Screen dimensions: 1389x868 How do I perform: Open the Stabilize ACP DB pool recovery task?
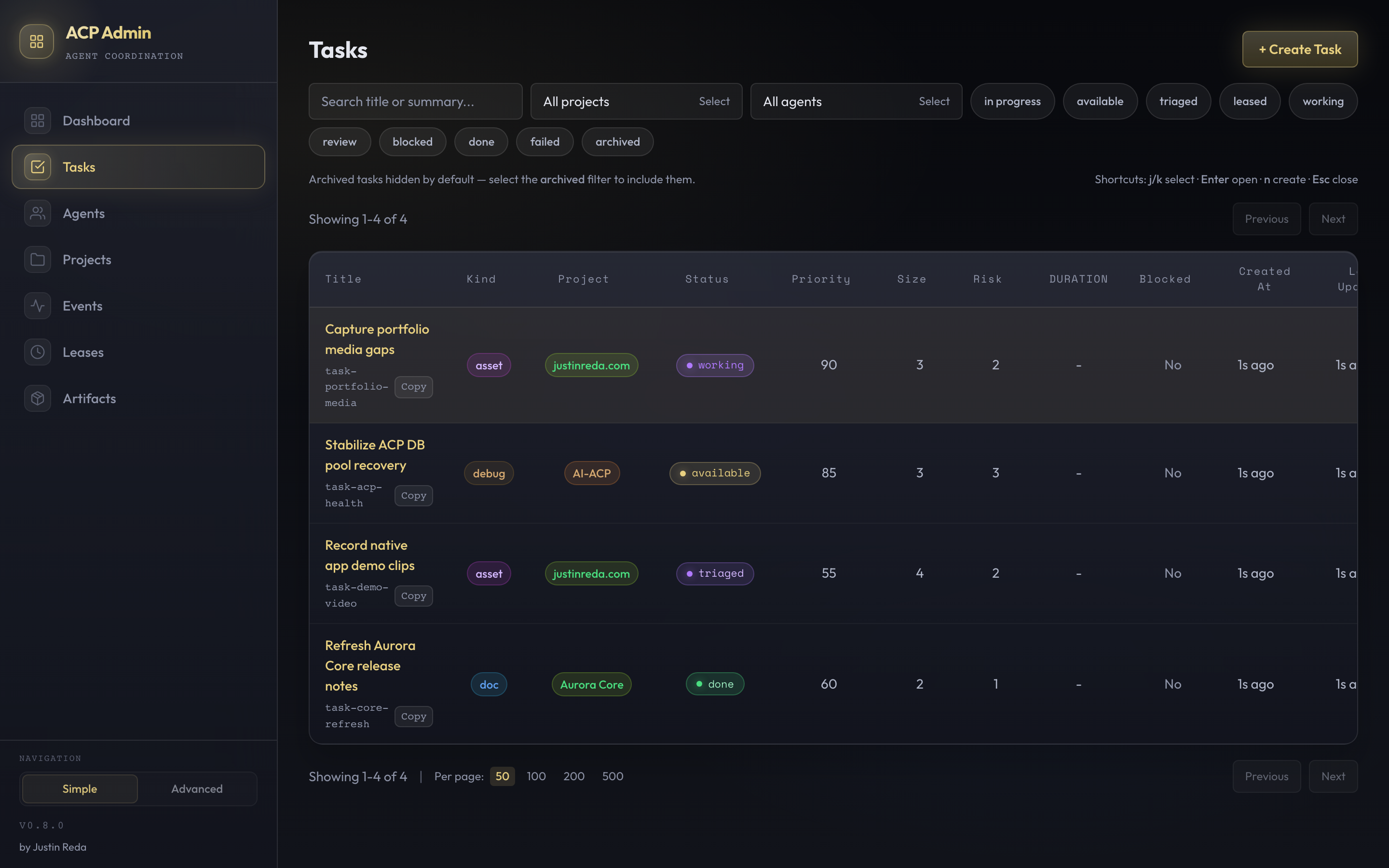pyautogui.click(x=375, y=455)
